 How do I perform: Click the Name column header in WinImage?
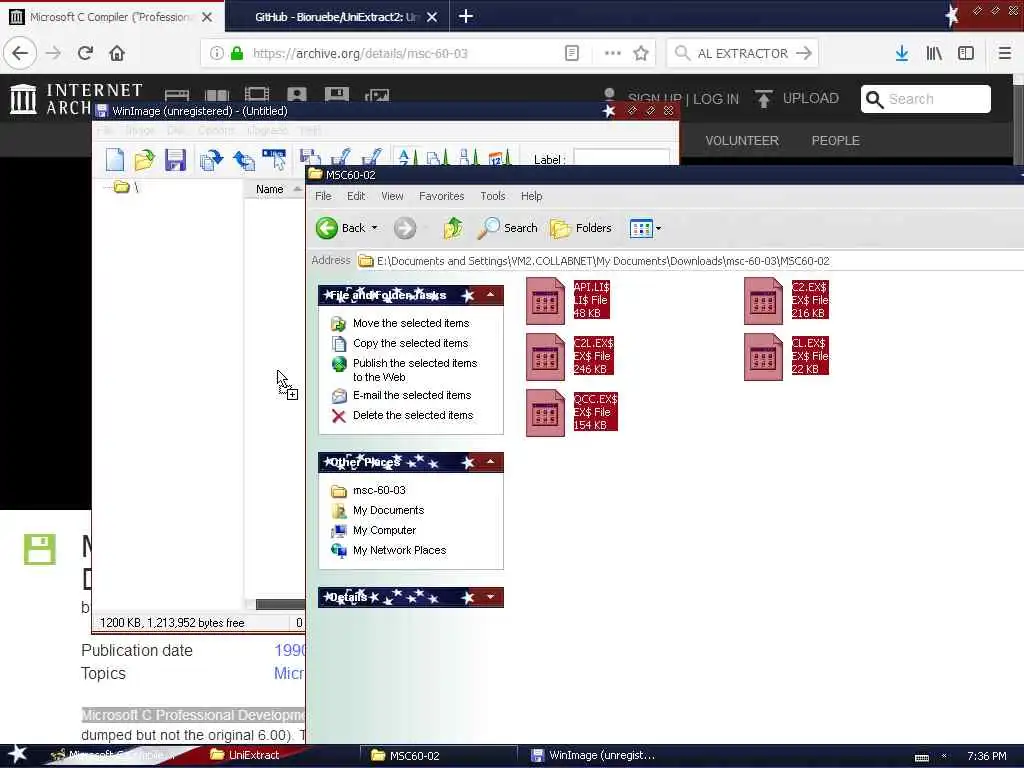coord(273,189)
